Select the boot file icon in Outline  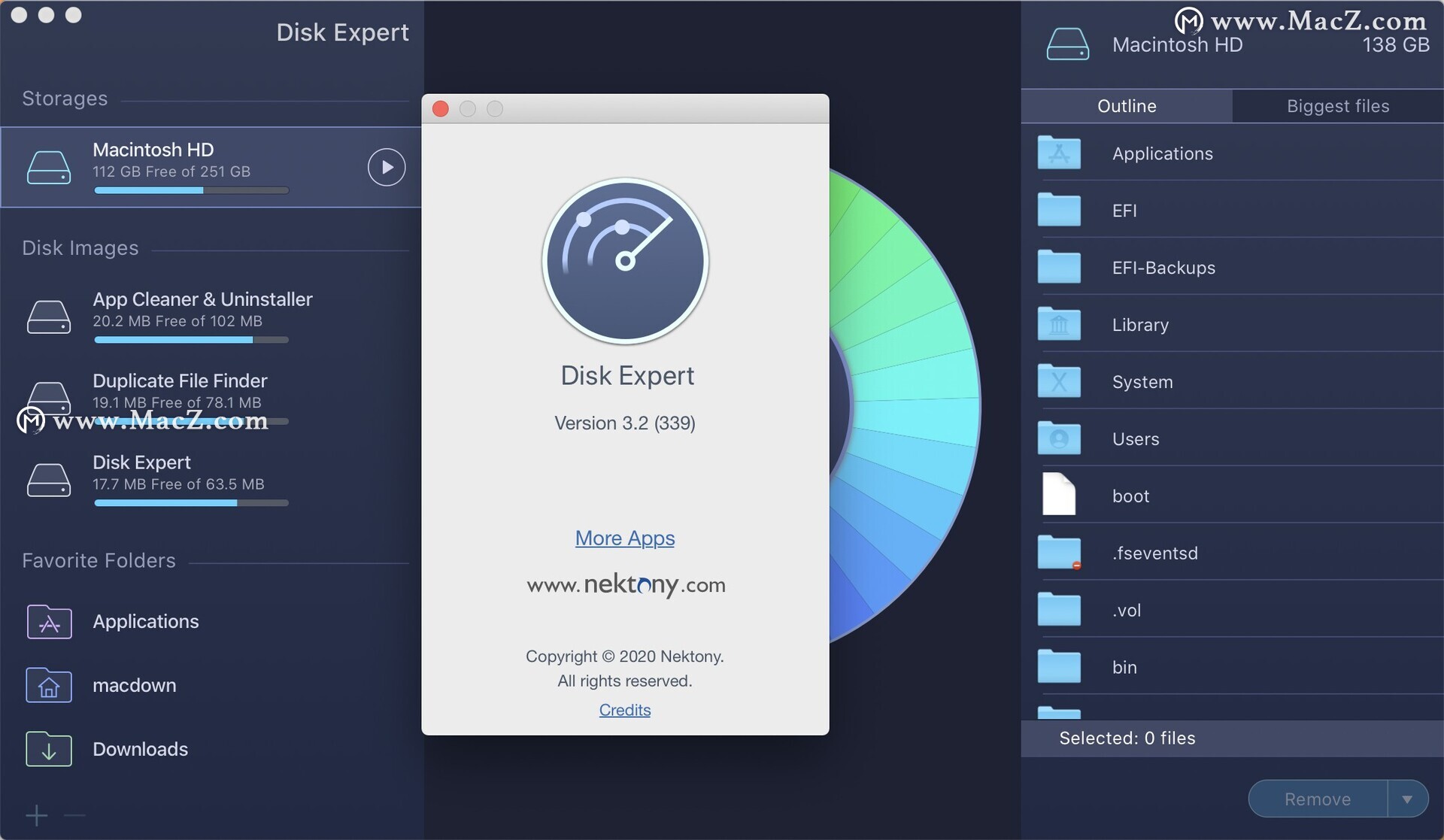pos(1059,494)
